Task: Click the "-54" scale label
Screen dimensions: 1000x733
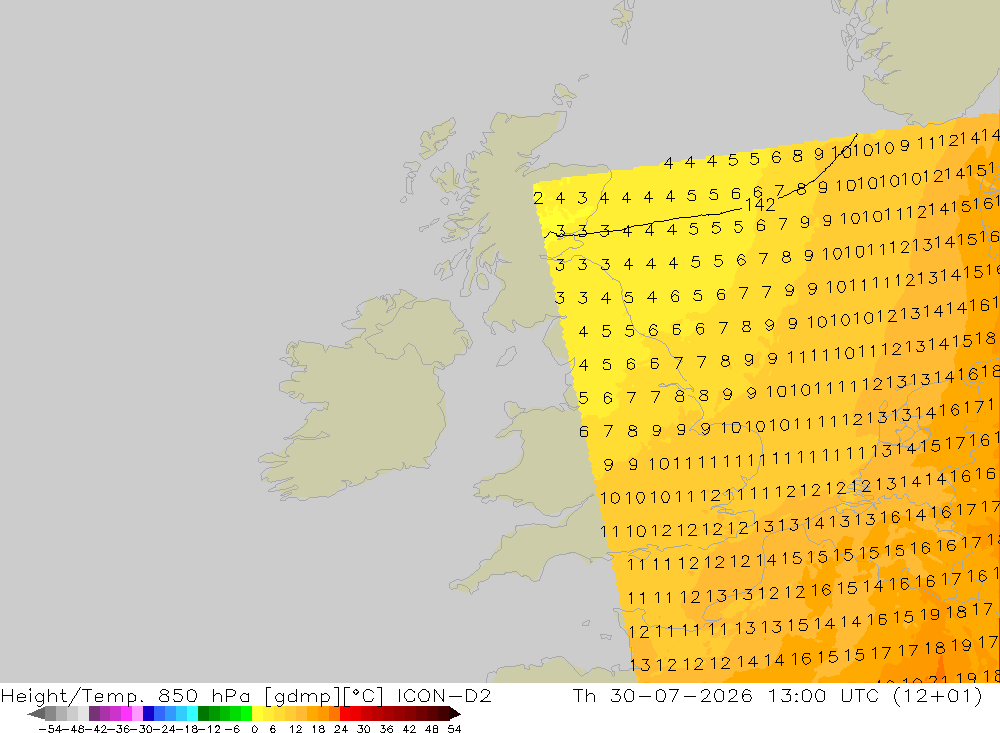Action: point(50,729)
